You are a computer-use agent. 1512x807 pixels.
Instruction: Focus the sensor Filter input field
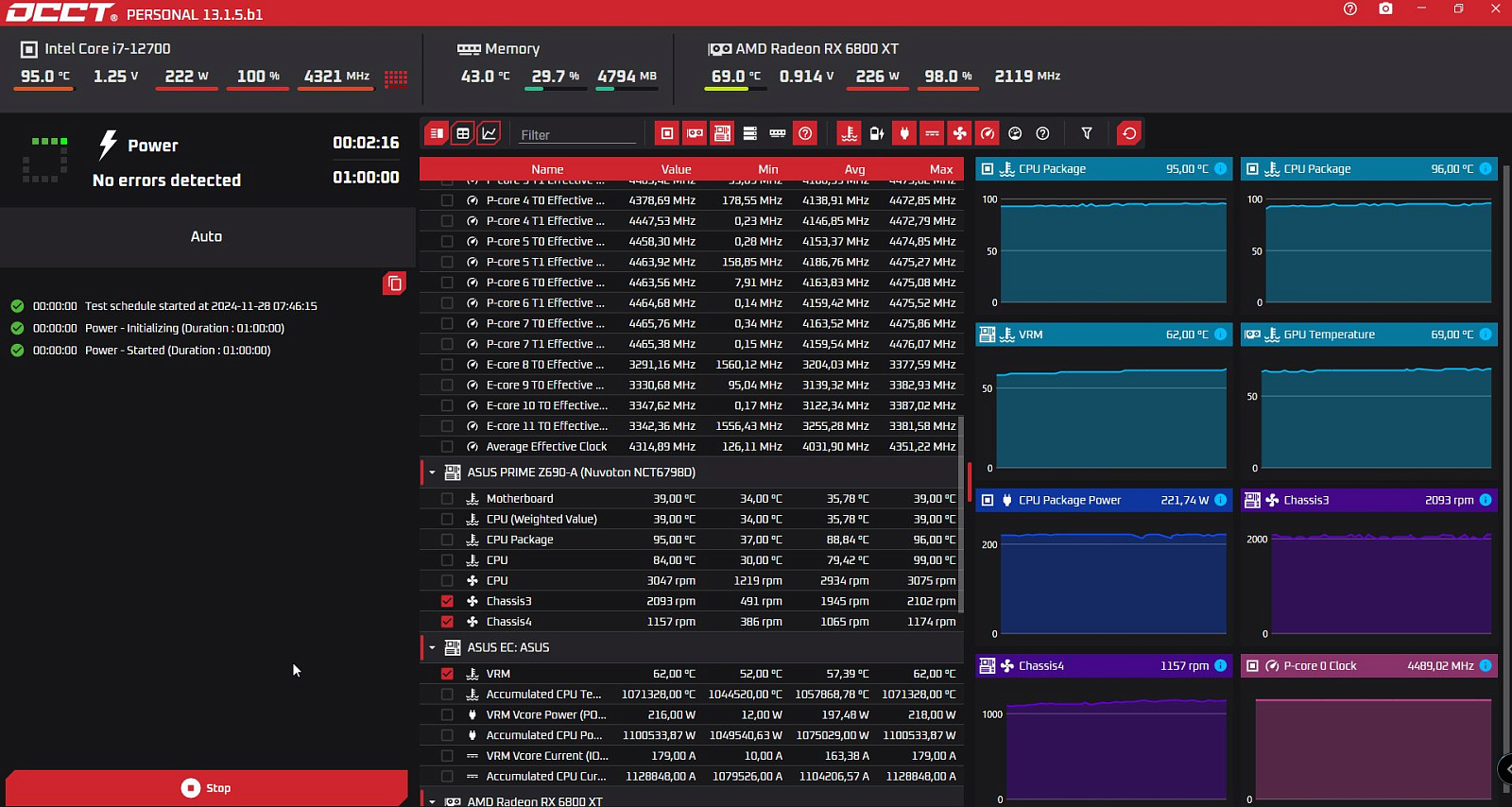577,135
